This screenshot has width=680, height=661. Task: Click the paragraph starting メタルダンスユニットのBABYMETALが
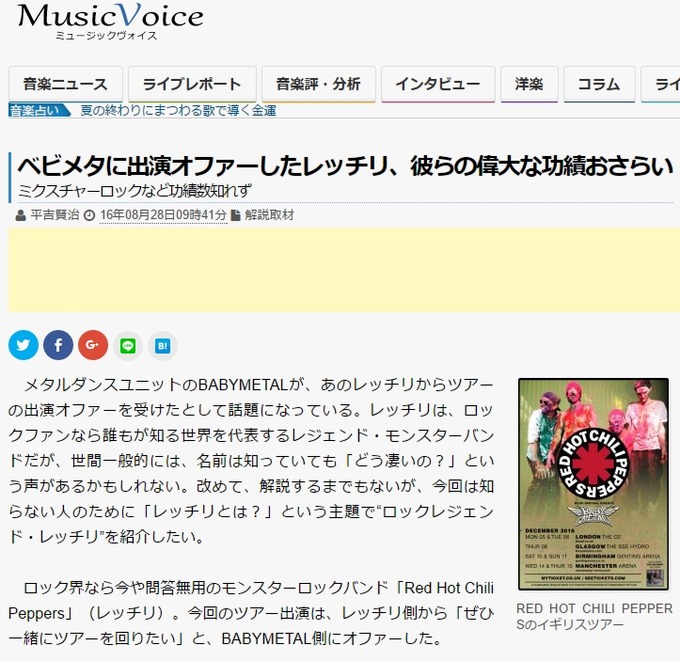[x=251, y=461]
